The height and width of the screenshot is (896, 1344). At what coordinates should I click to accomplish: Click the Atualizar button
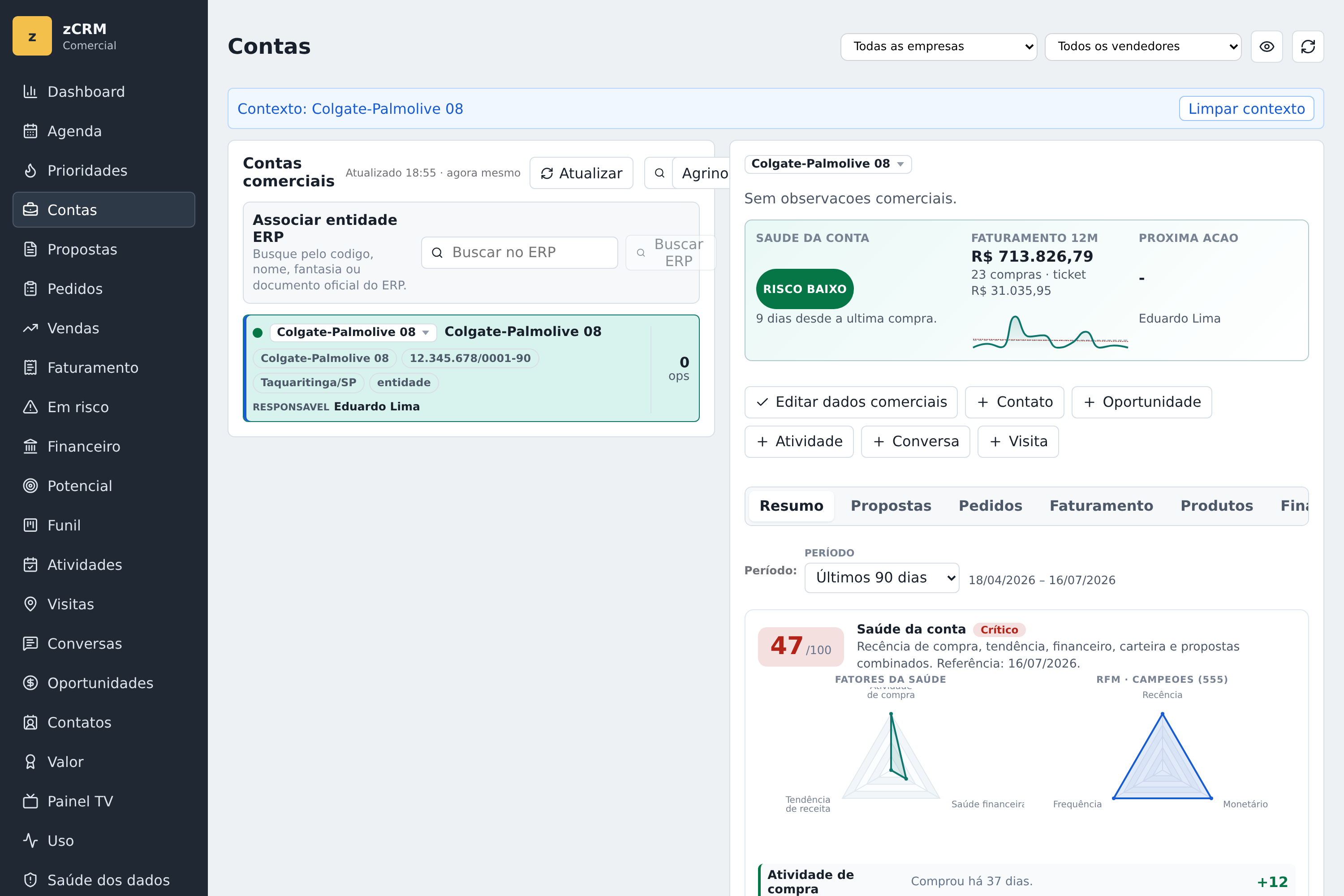point(581,173)
